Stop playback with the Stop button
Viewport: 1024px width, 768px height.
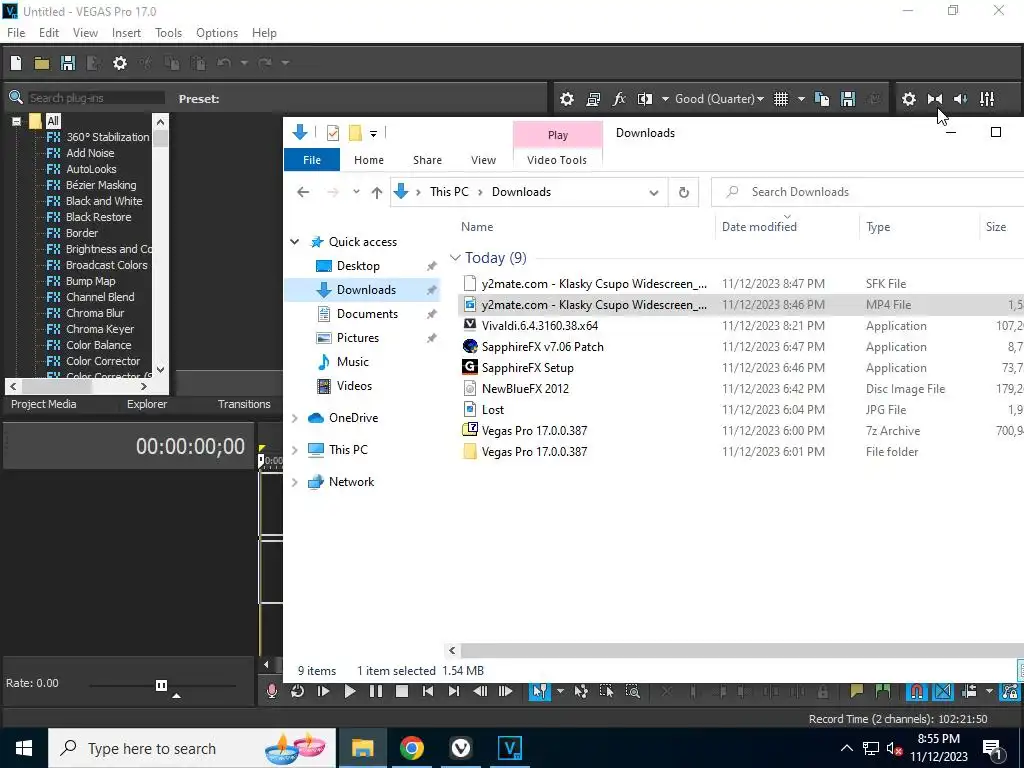[402, 691]
